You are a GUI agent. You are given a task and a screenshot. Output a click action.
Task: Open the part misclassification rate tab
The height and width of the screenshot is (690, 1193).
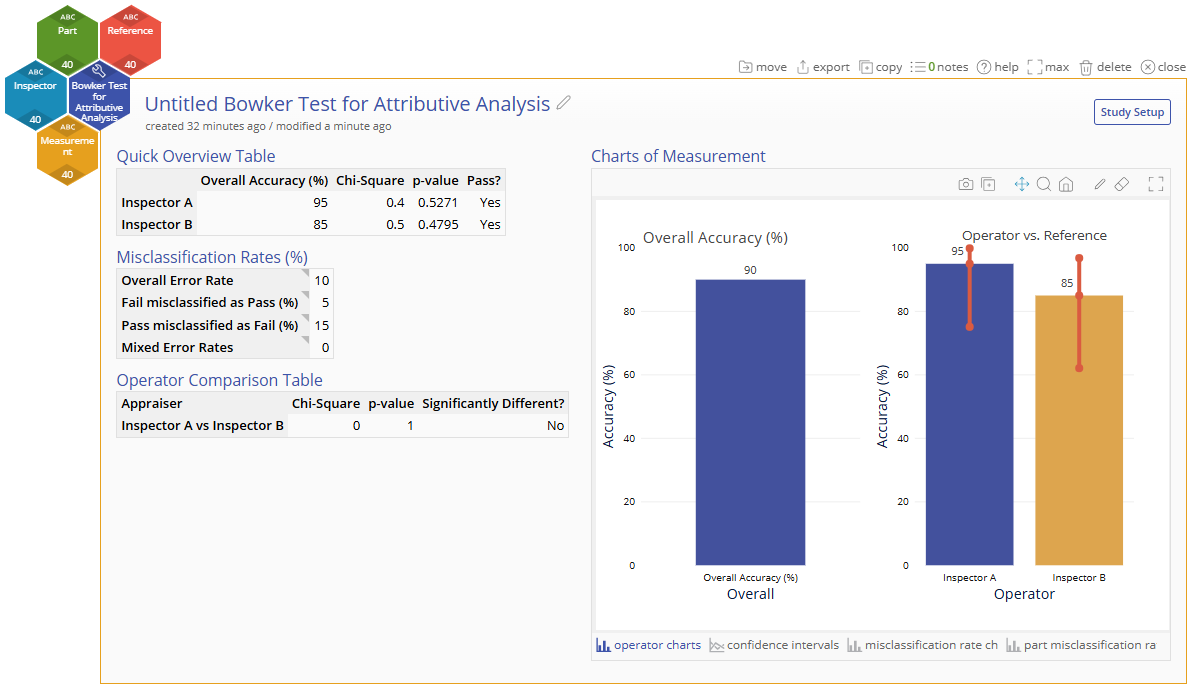[x=1081, y=645]
